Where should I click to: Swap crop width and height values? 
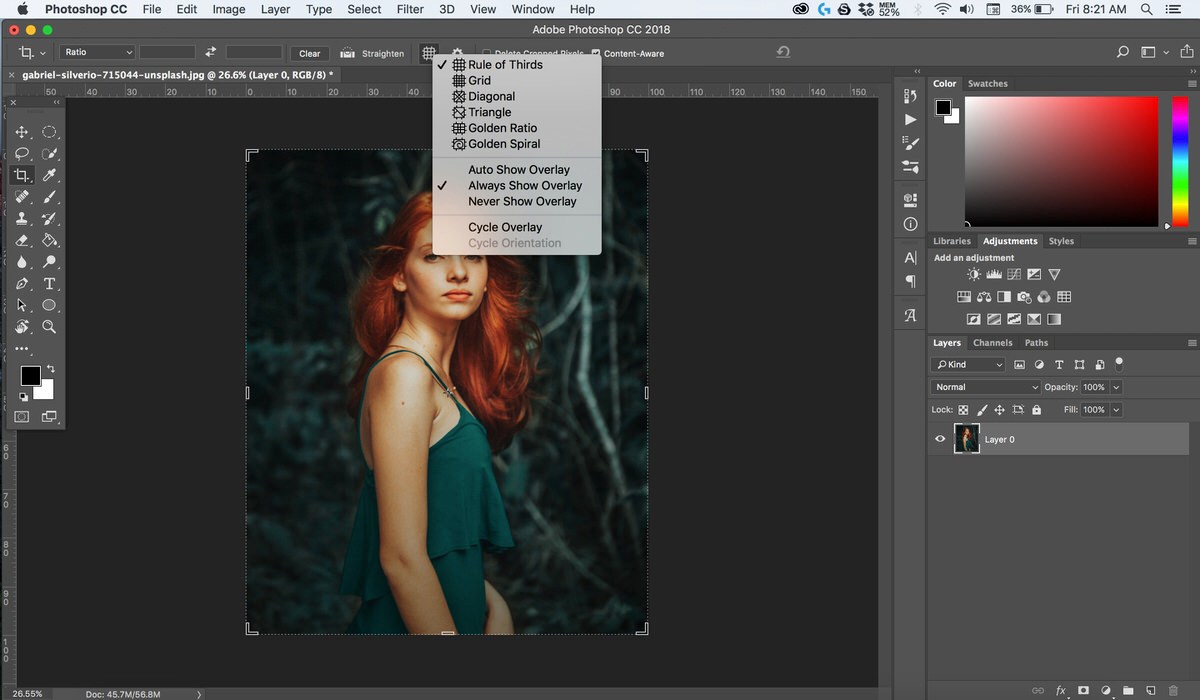pyautogui.click(x=210, y=53)
